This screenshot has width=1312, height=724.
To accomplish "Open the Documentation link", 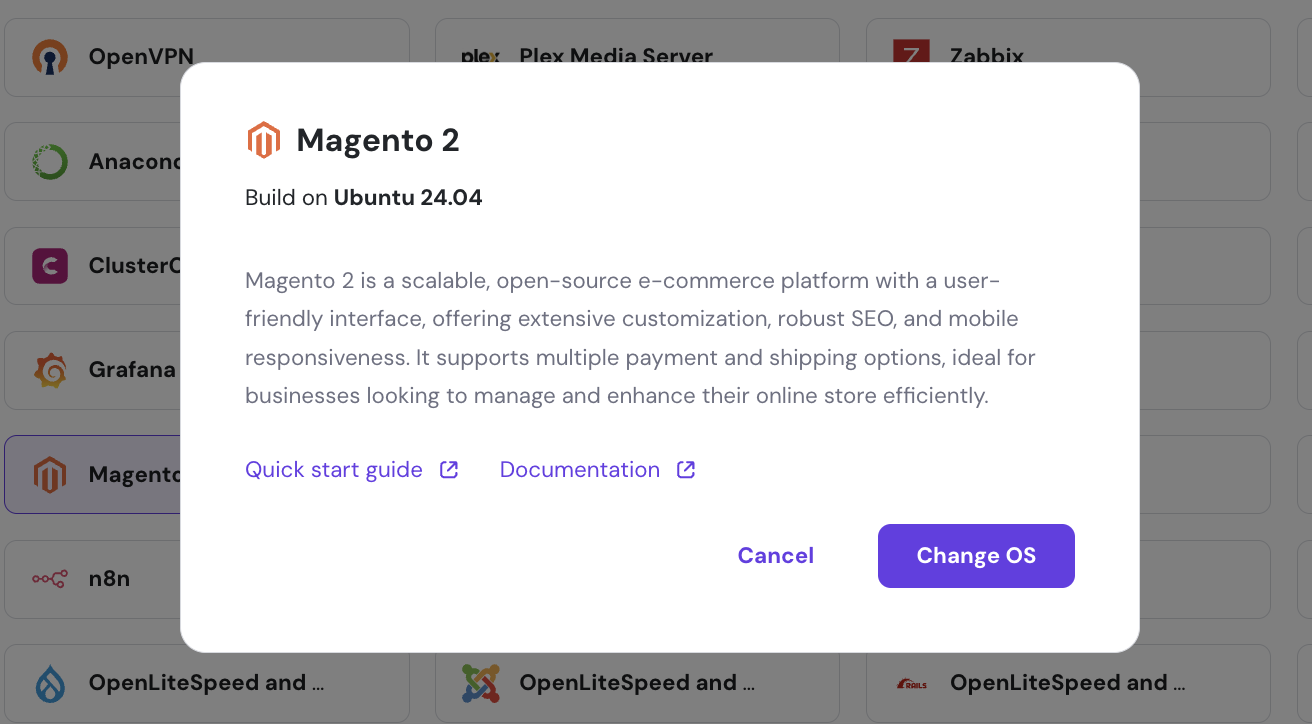I will pyautogui.click(x=579, y=469).
